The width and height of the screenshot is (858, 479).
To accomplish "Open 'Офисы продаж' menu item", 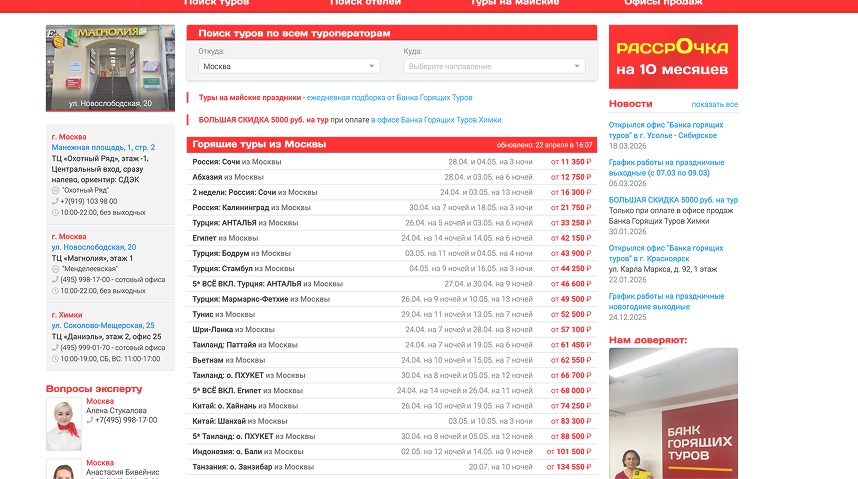I will [663, 3].
